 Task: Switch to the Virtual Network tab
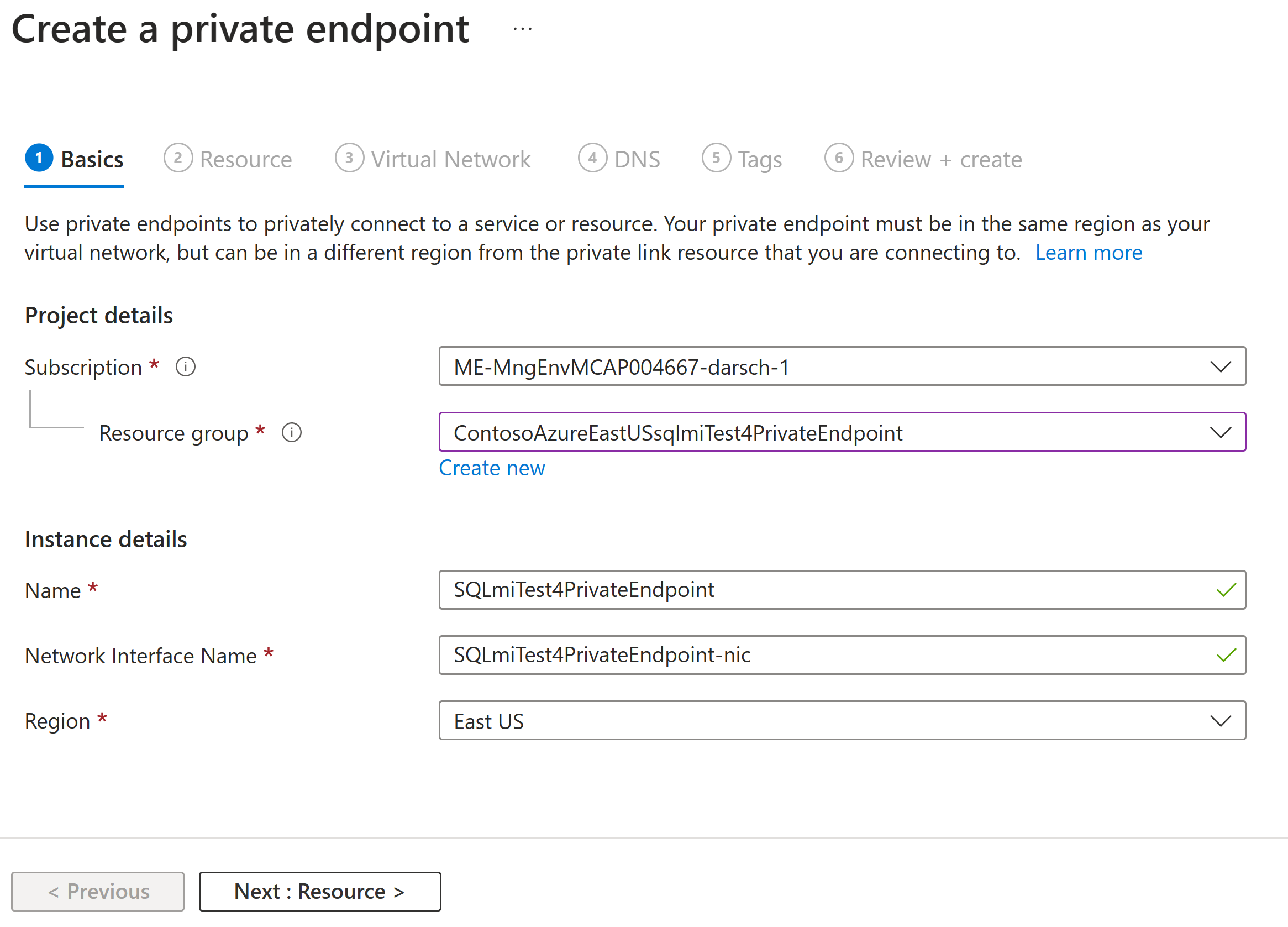tap(450, 160)
